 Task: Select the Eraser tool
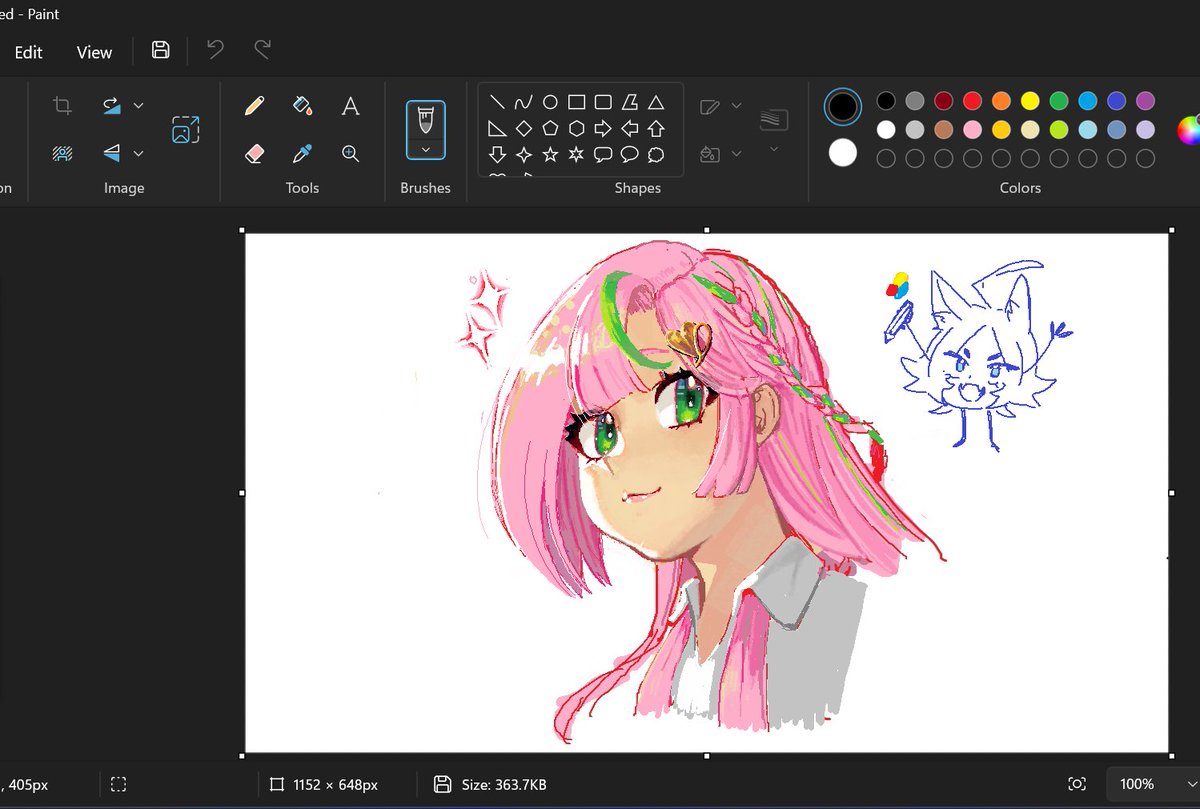[254, 153]
